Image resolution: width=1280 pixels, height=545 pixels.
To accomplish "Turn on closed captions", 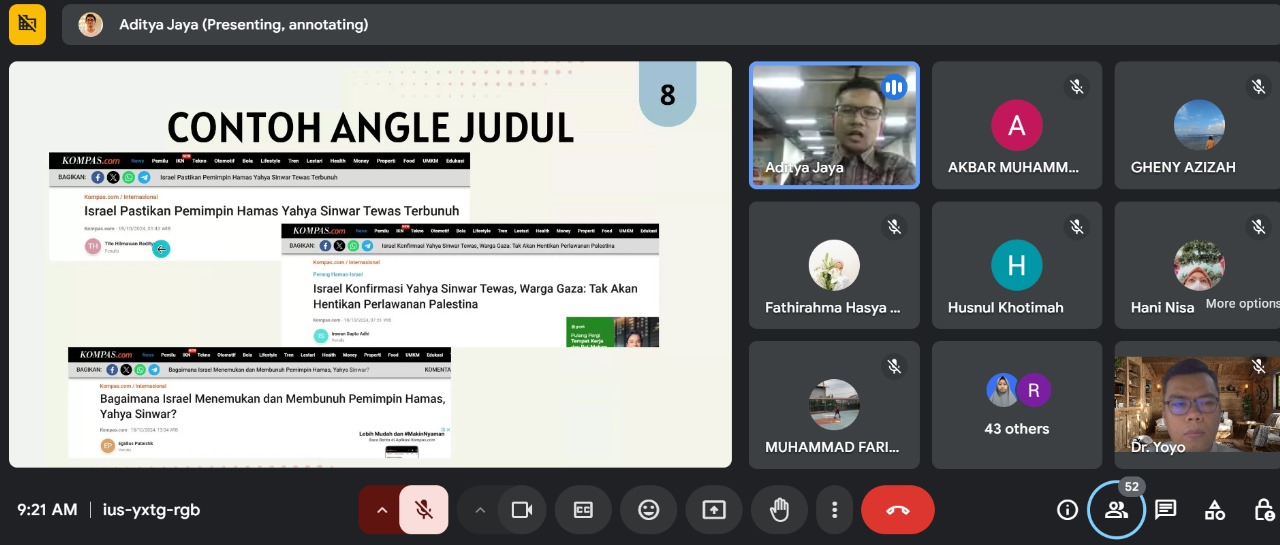I will 583,510.
